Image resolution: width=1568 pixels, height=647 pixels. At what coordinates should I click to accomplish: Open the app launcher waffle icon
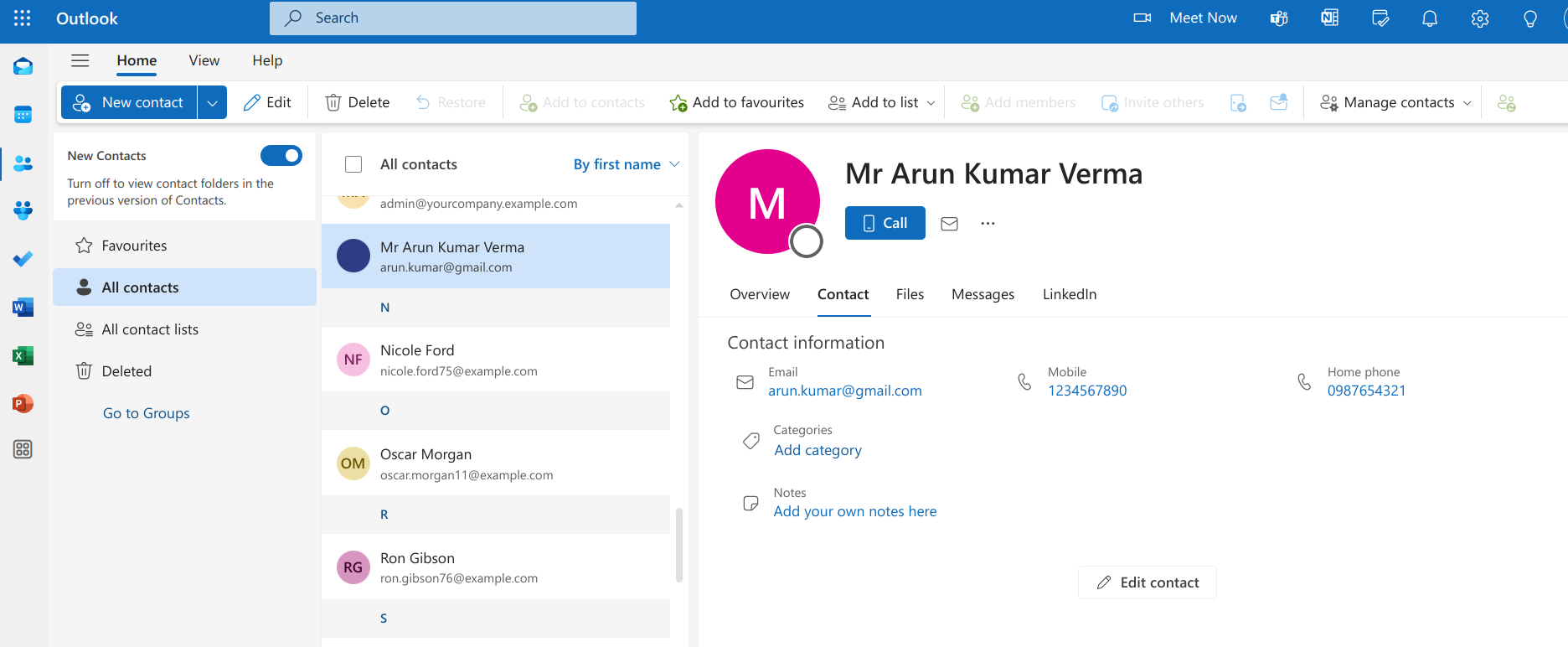tap(23, 18)
